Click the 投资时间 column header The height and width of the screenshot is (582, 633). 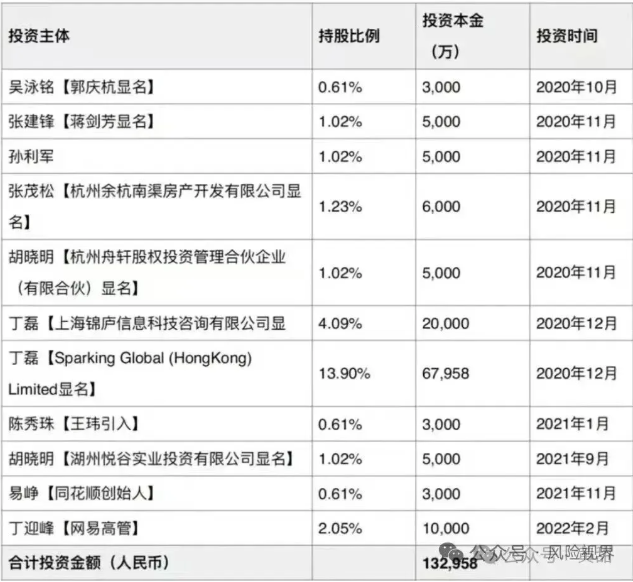point(567,36)
